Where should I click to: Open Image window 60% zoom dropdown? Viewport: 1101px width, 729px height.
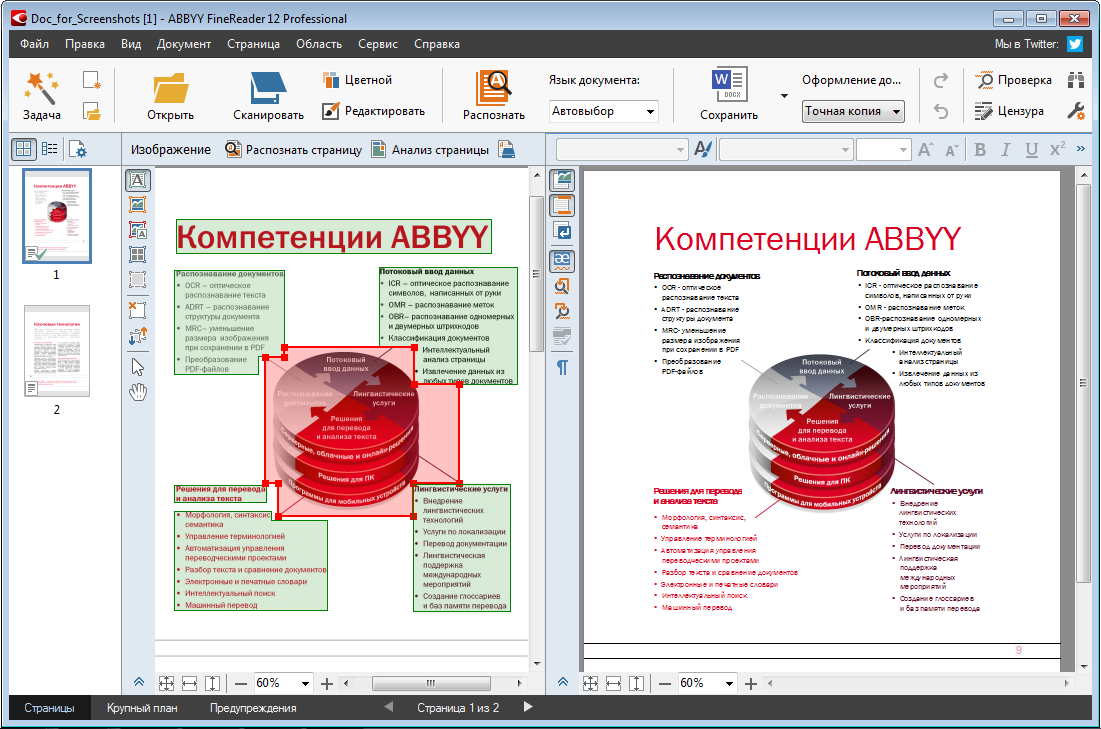(305, 683)
